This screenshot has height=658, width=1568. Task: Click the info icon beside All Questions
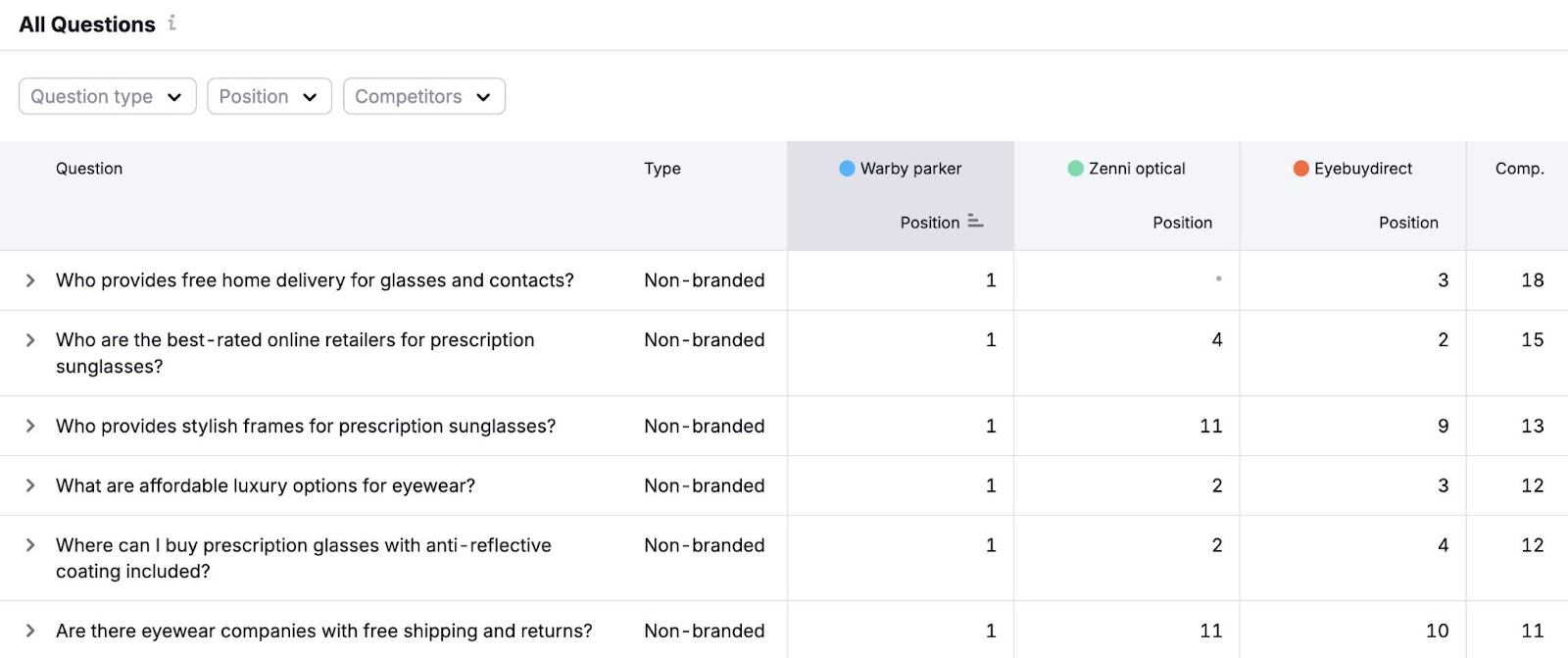coord(172,23)
